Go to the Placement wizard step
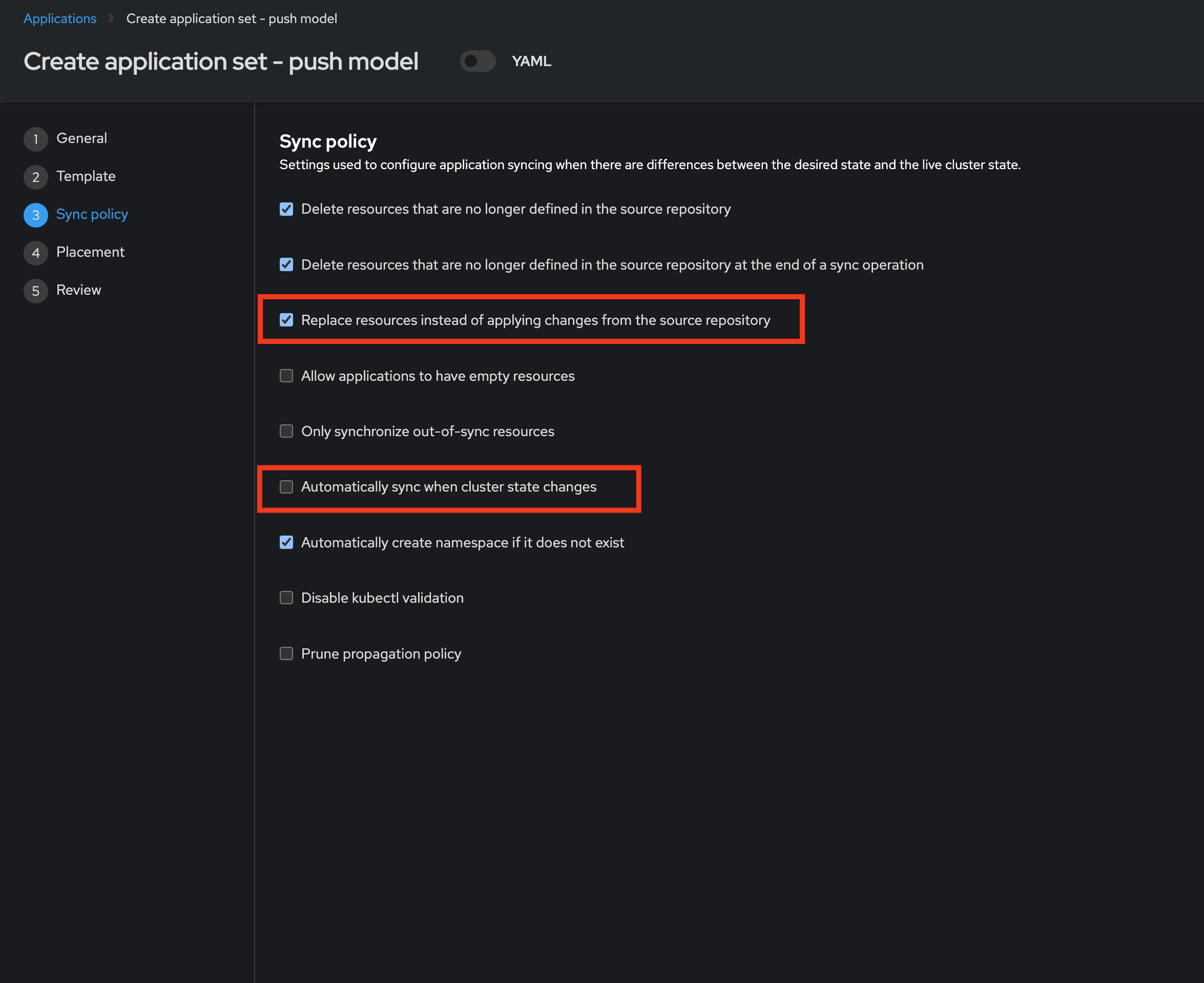This screenshot has width=1204, height=983. 90,252
